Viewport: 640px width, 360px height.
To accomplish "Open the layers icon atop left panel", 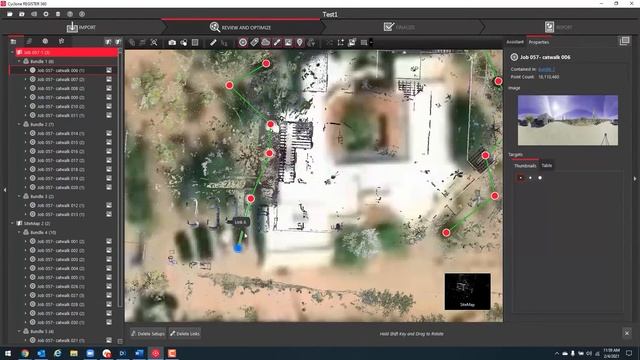I will (29, 41).
